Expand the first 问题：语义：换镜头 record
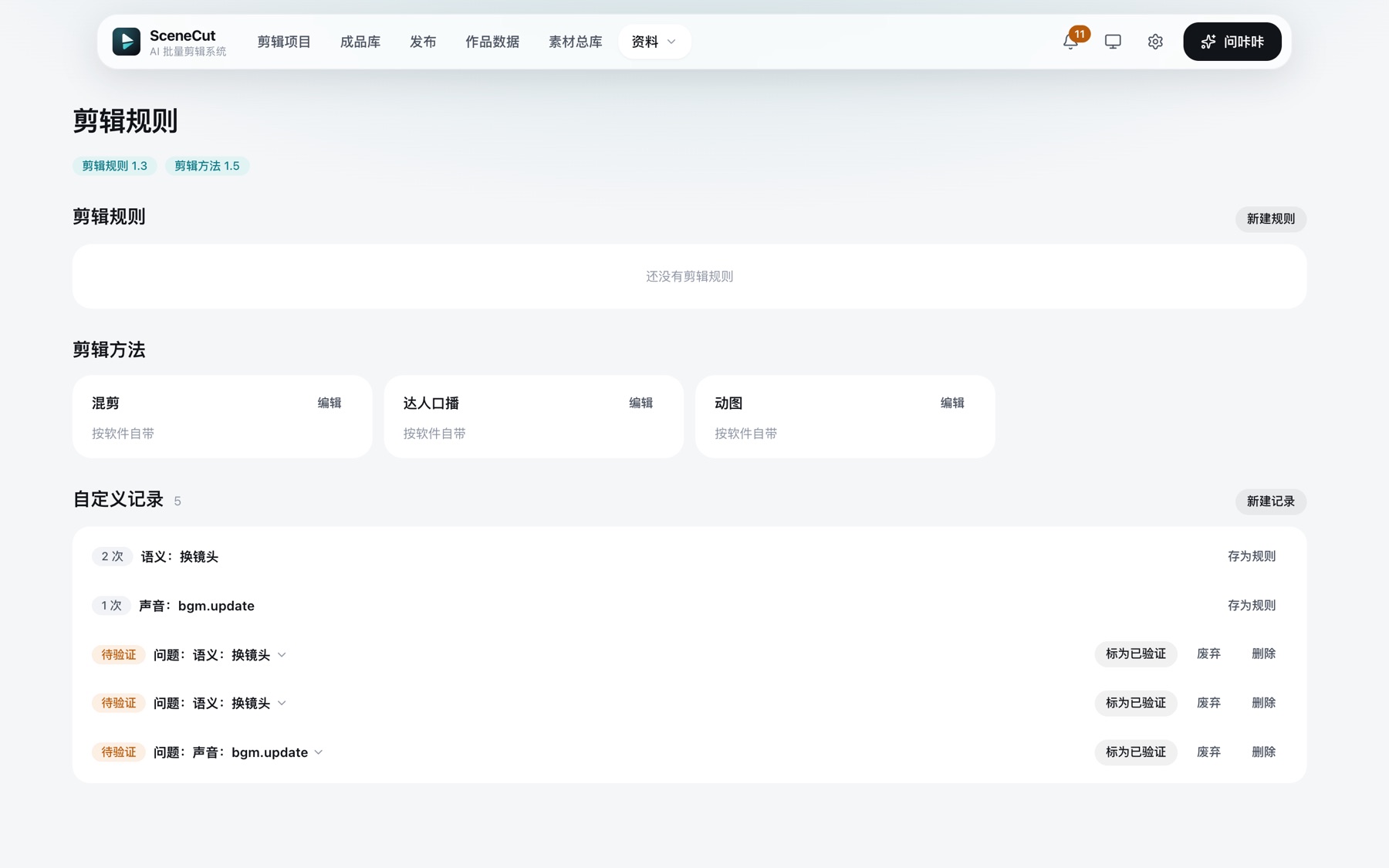The height and width of the screenshot is (868, 1389). pyautogui.click(x=220, y=654)
